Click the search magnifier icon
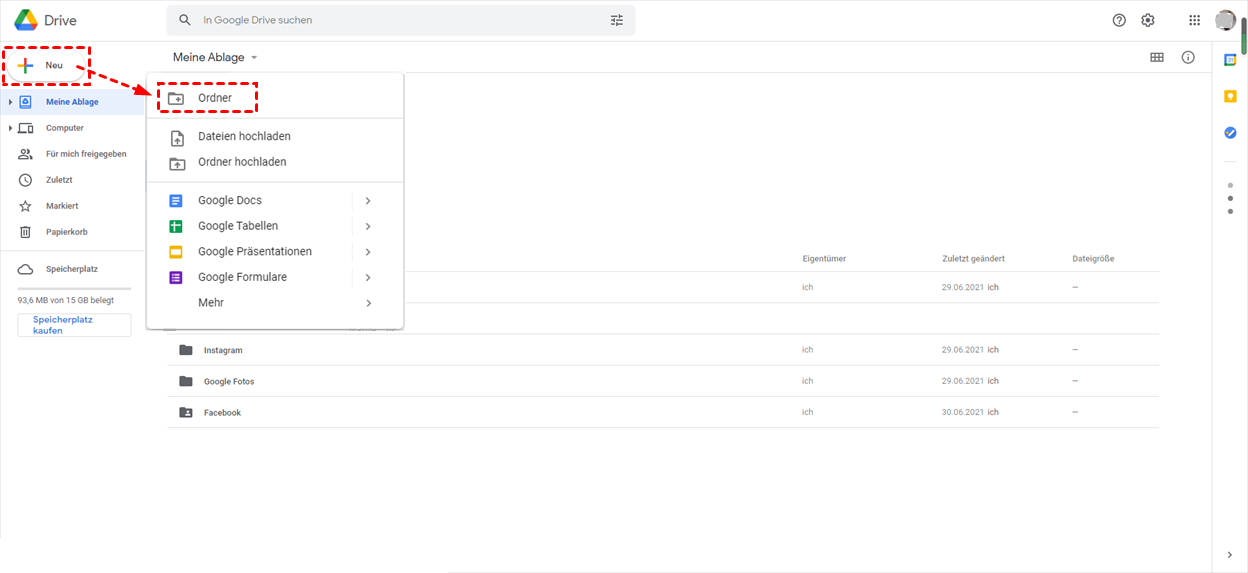This screenshot has width=1248, height=573. click(x=185, y=20)
